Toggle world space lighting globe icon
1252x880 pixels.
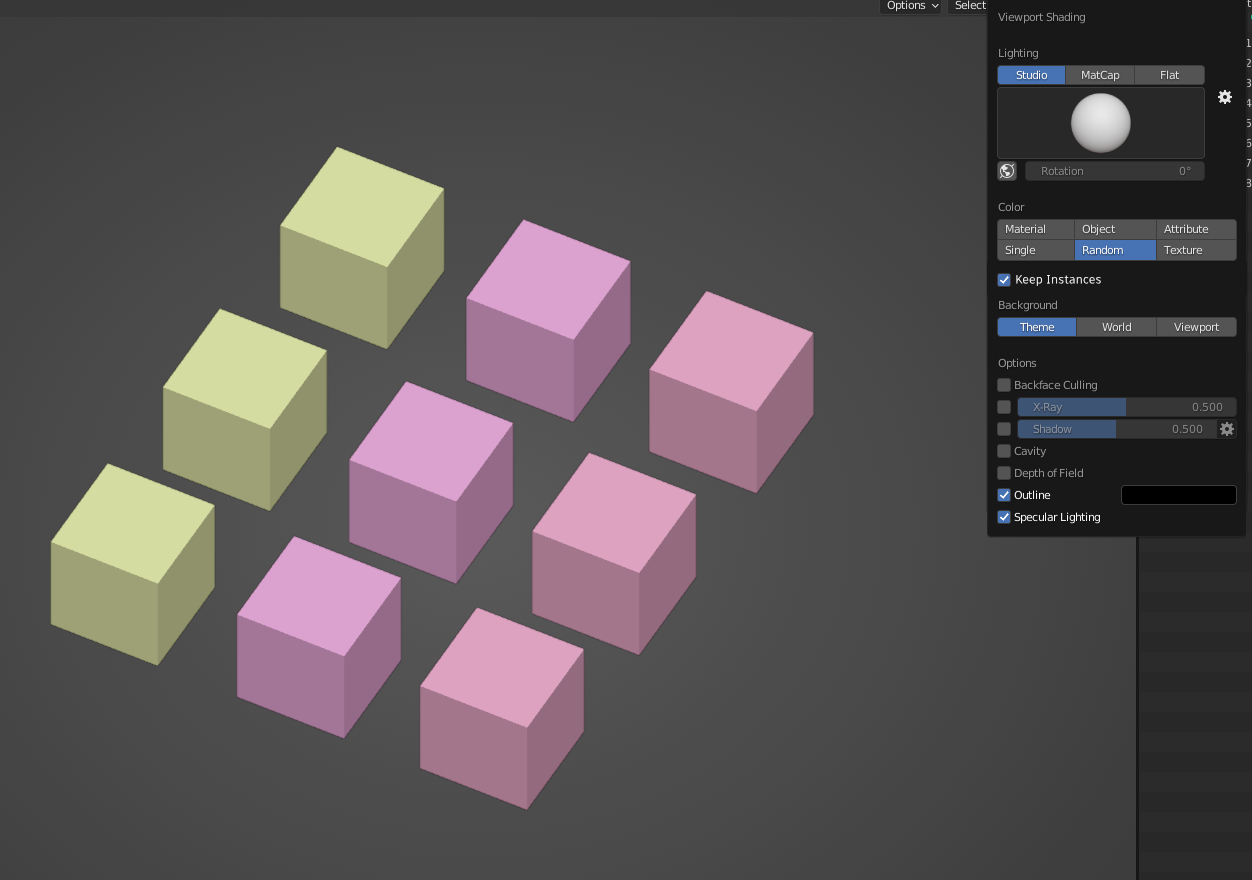(x=1007, y=171)
